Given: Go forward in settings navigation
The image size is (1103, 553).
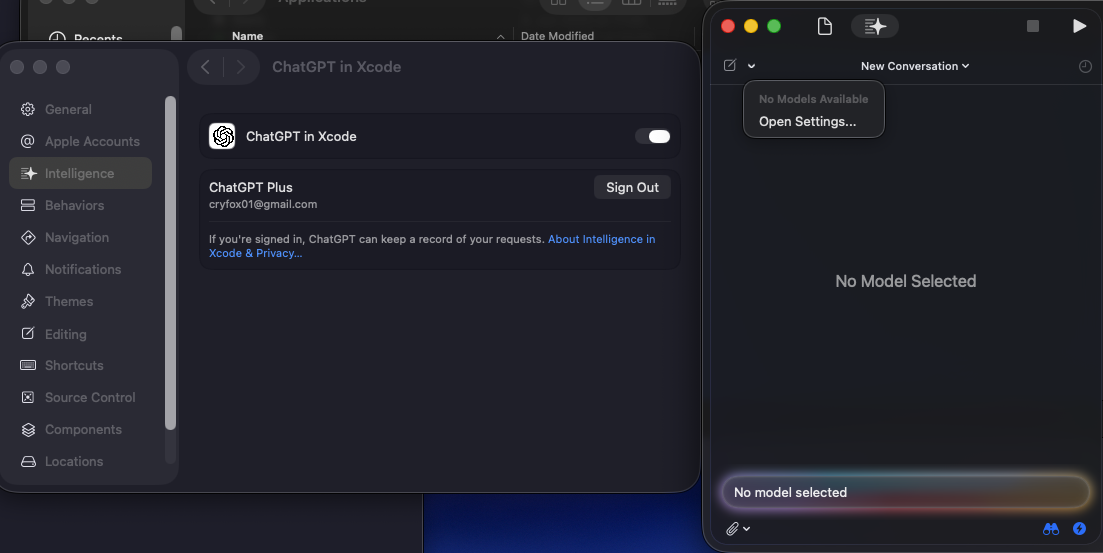Looking at the screenshot, I should tap(241, 67).
